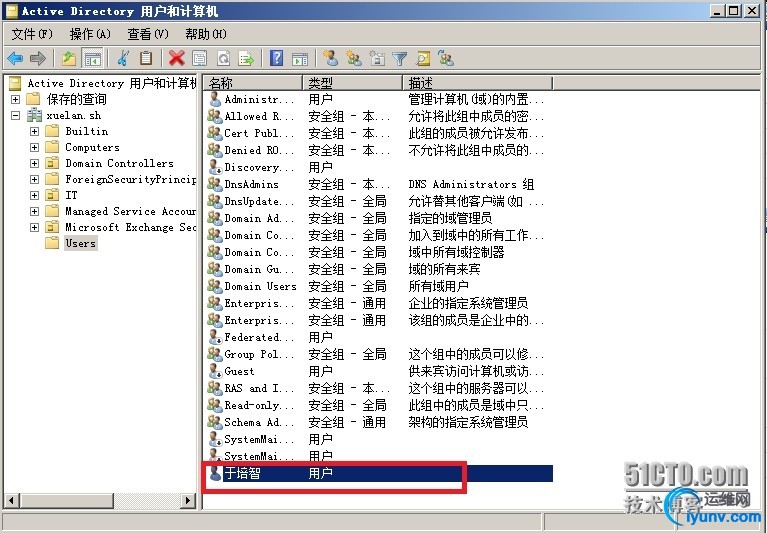This screenshot has height=533, width=767.
Task: Select the Discovery... user row
Action: click(x=378, y=167)
